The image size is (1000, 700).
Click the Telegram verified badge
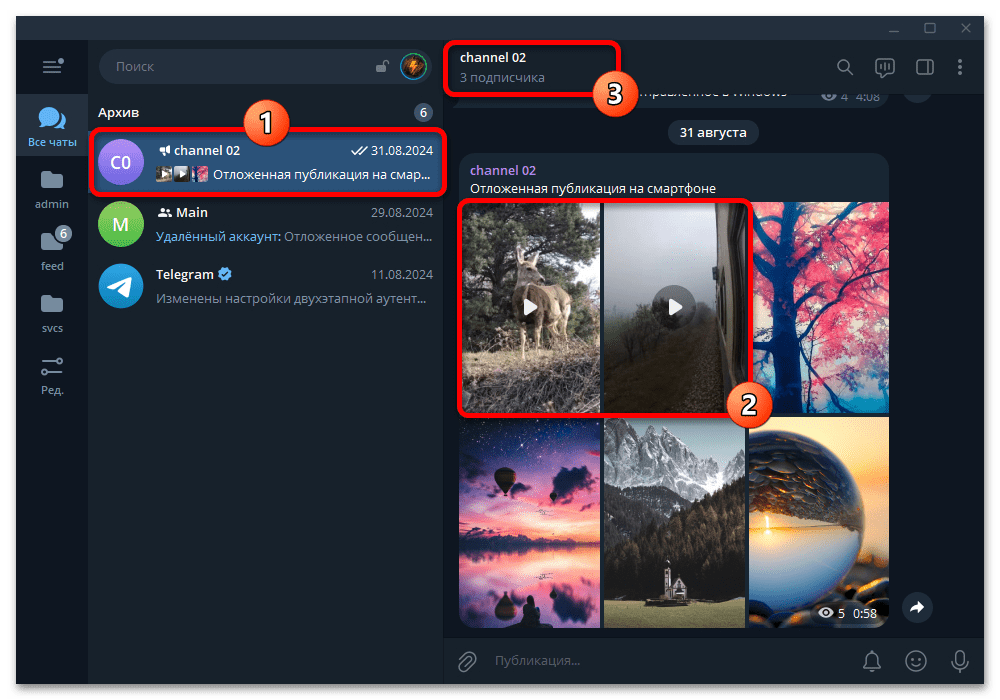[x=225, y=274]
